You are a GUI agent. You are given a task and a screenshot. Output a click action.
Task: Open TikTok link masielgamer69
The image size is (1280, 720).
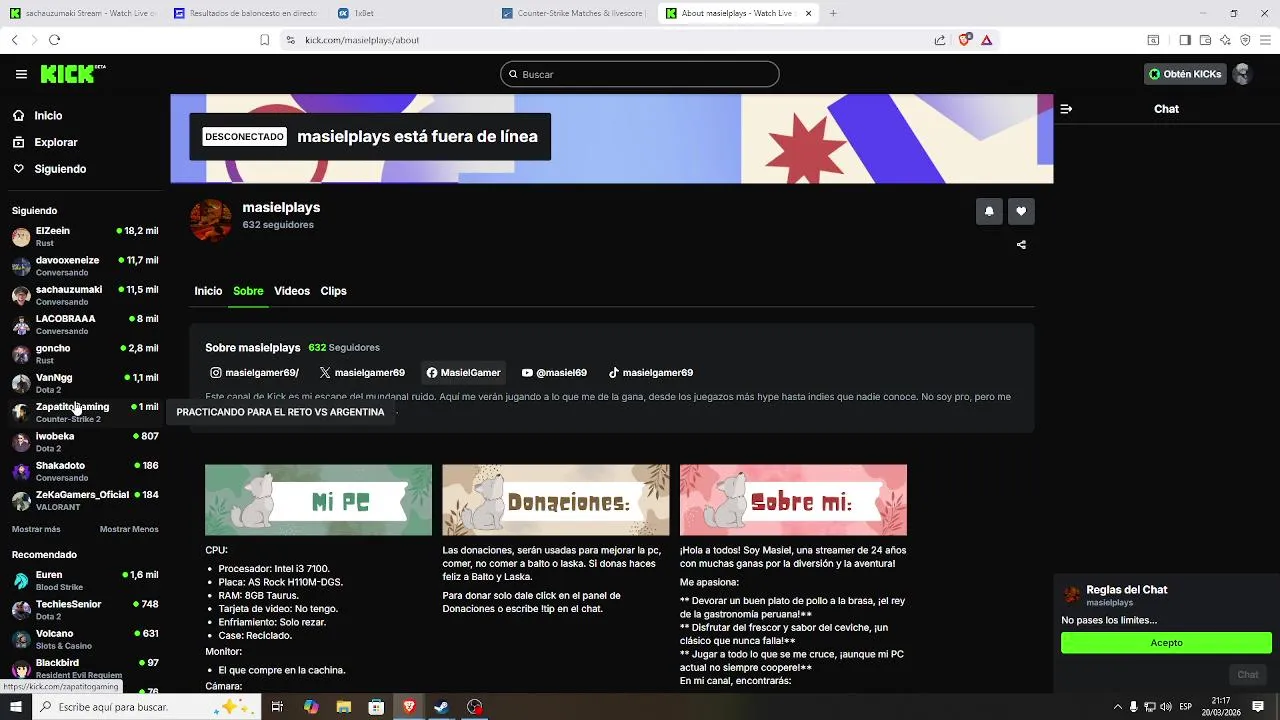click(651, 373)
